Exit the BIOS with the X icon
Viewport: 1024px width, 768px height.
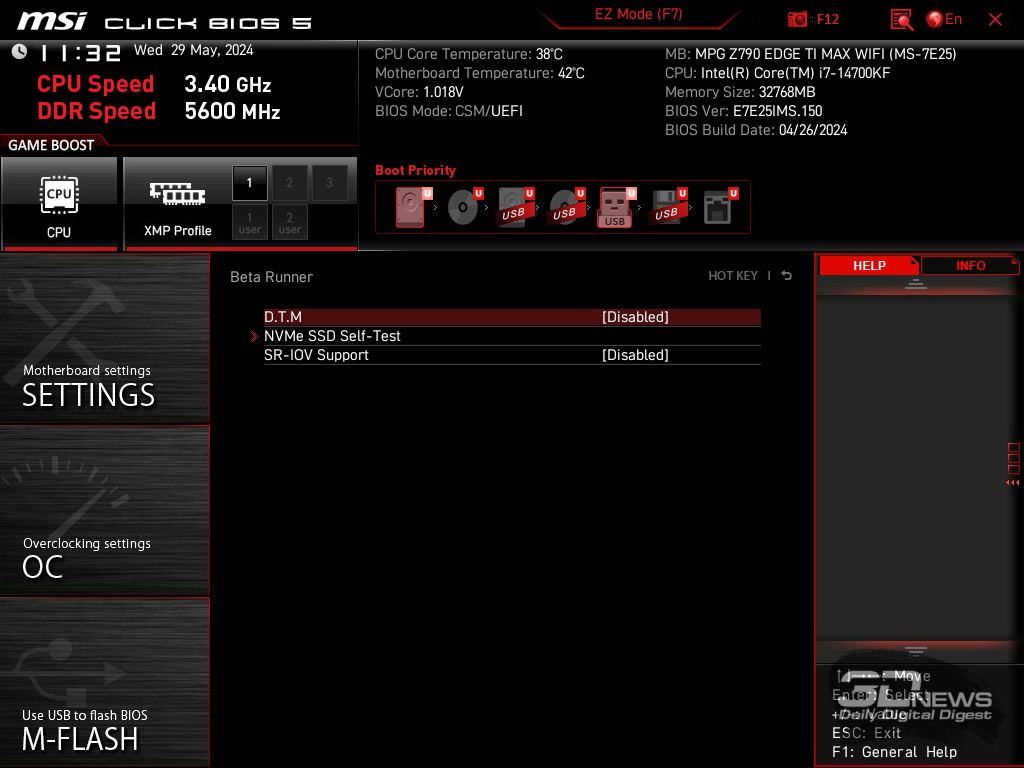tap(995, 20)
